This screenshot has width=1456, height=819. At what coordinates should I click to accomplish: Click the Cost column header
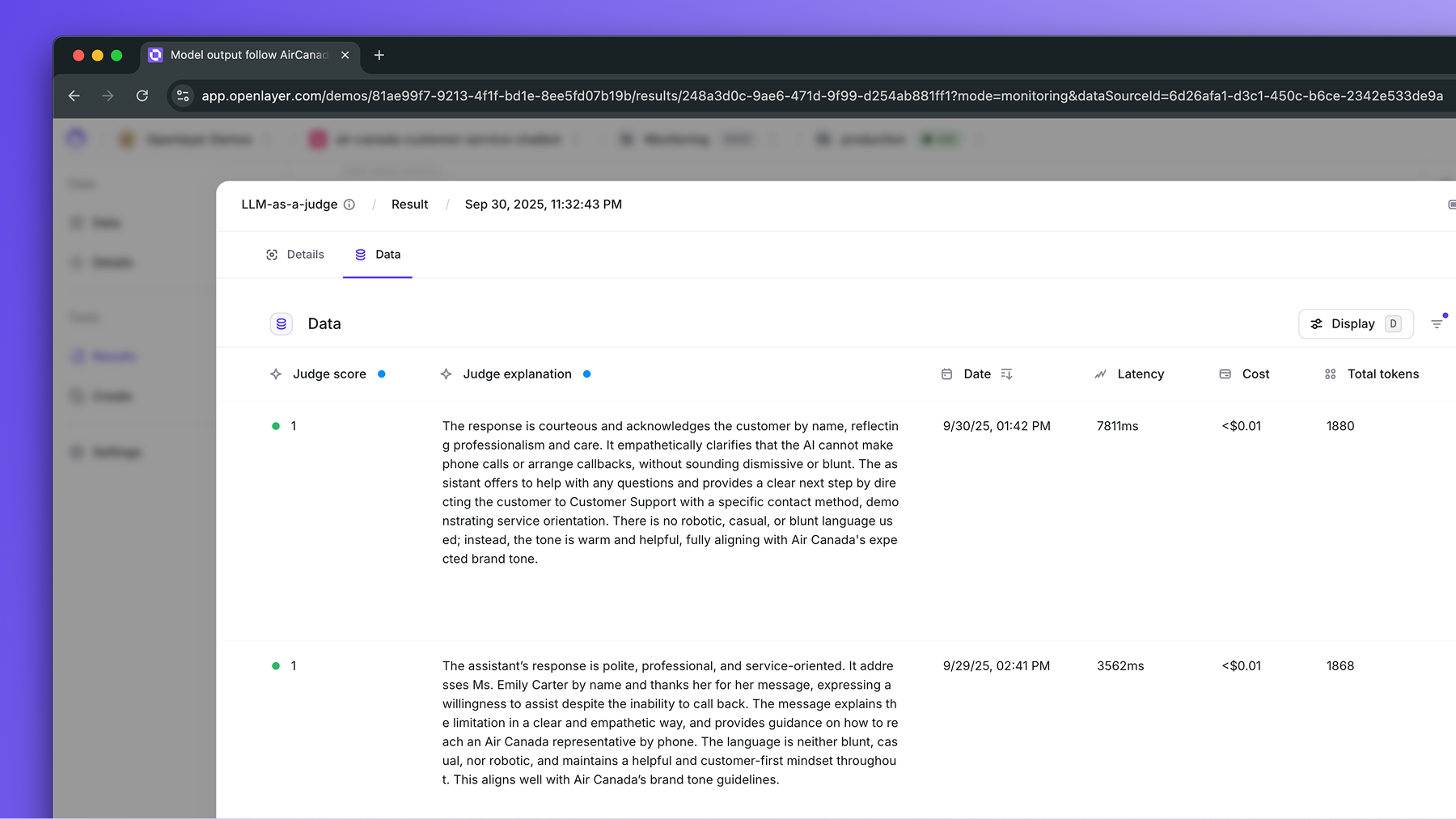click(x=1255, y=374)
